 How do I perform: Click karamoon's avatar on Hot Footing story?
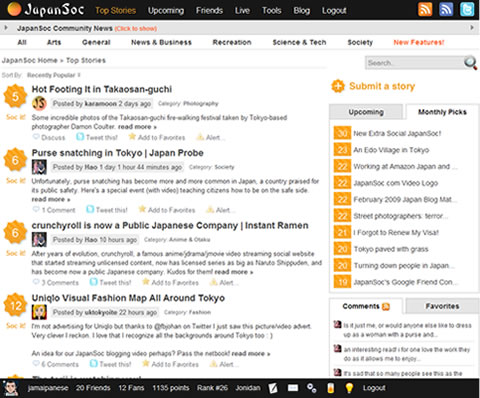click(39, 104)
